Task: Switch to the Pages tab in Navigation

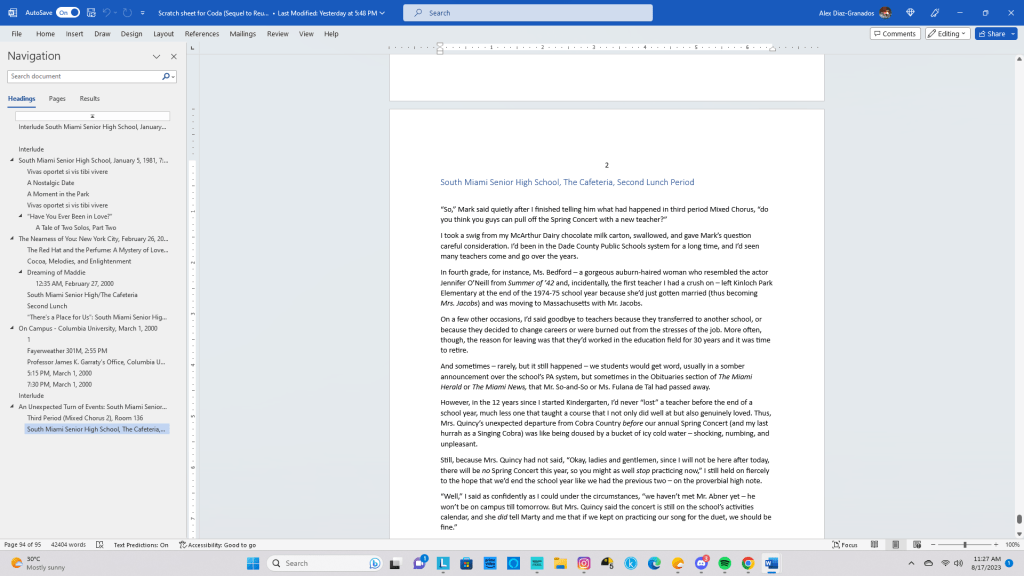Action: click(57, 99)
